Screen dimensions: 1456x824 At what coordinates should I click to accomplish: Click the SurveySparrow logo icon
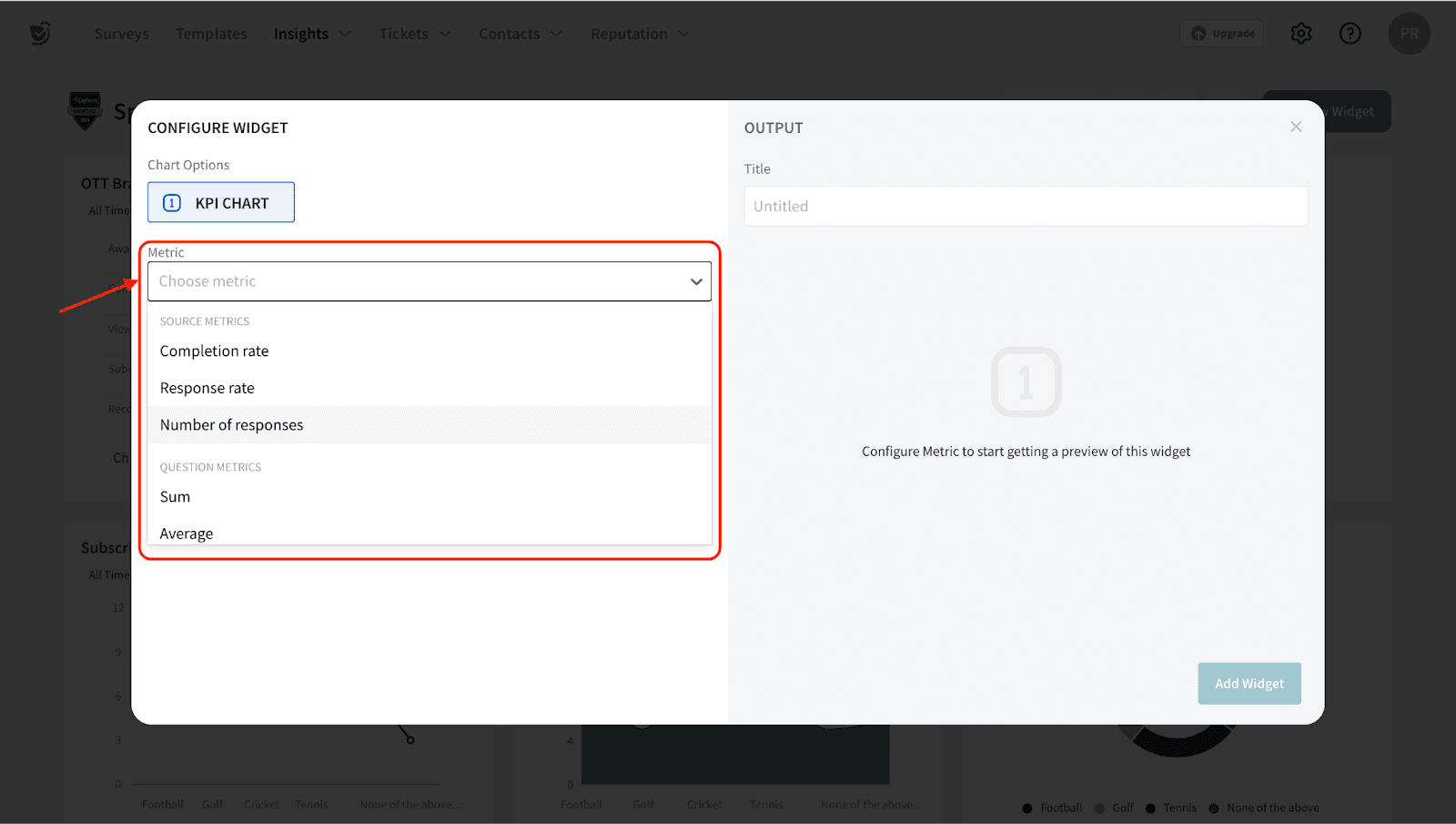pos(40,34)
